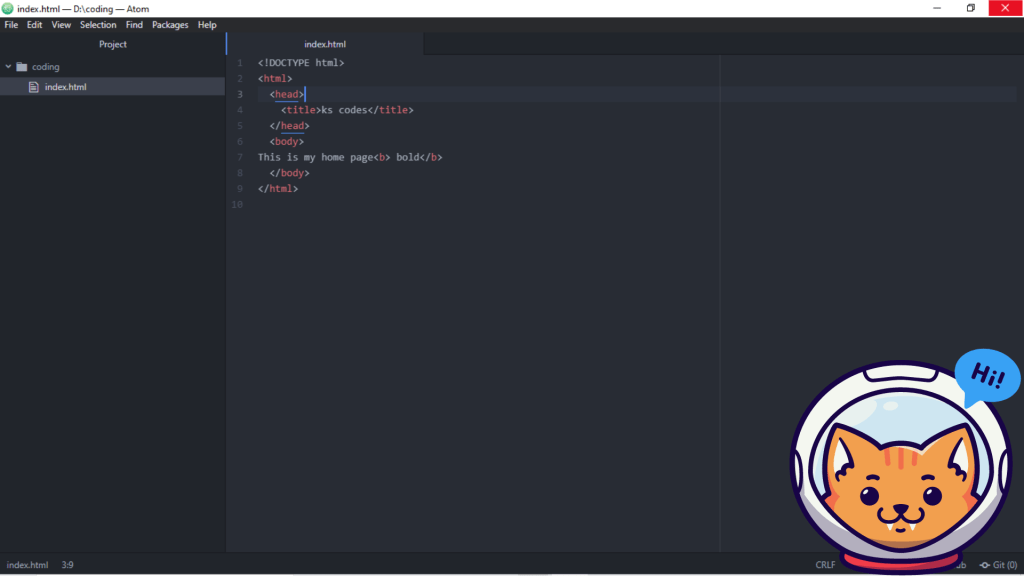Image resolution: width=1024 pixels, height=576 pixels.
Task: Open the Help menu
Action: tap(207, 25)
